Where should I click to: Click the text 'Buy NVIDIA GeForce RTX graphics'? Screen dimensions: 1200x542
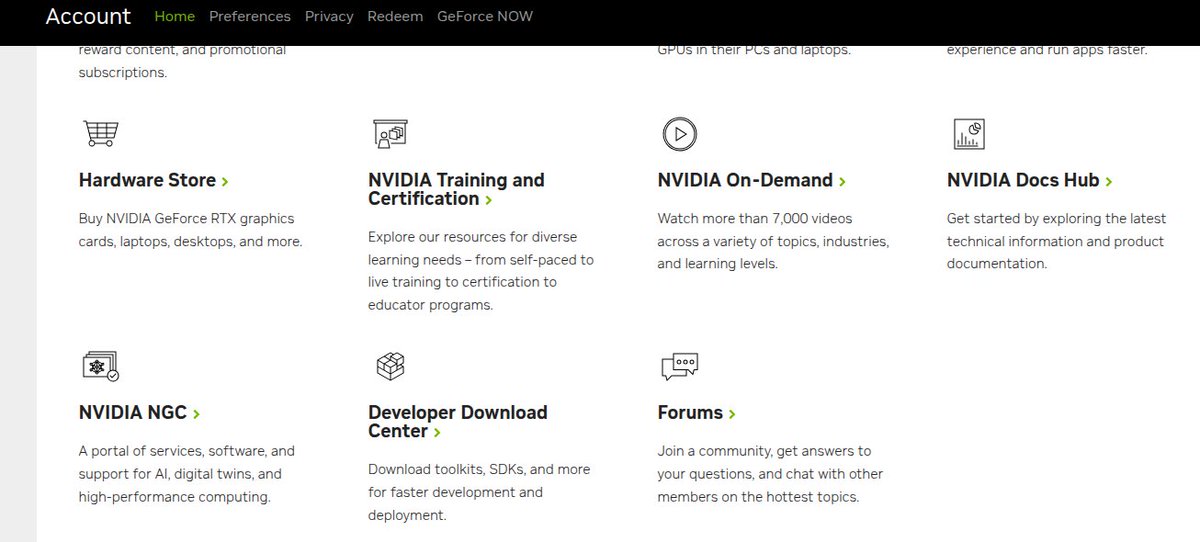coord(187,218)
